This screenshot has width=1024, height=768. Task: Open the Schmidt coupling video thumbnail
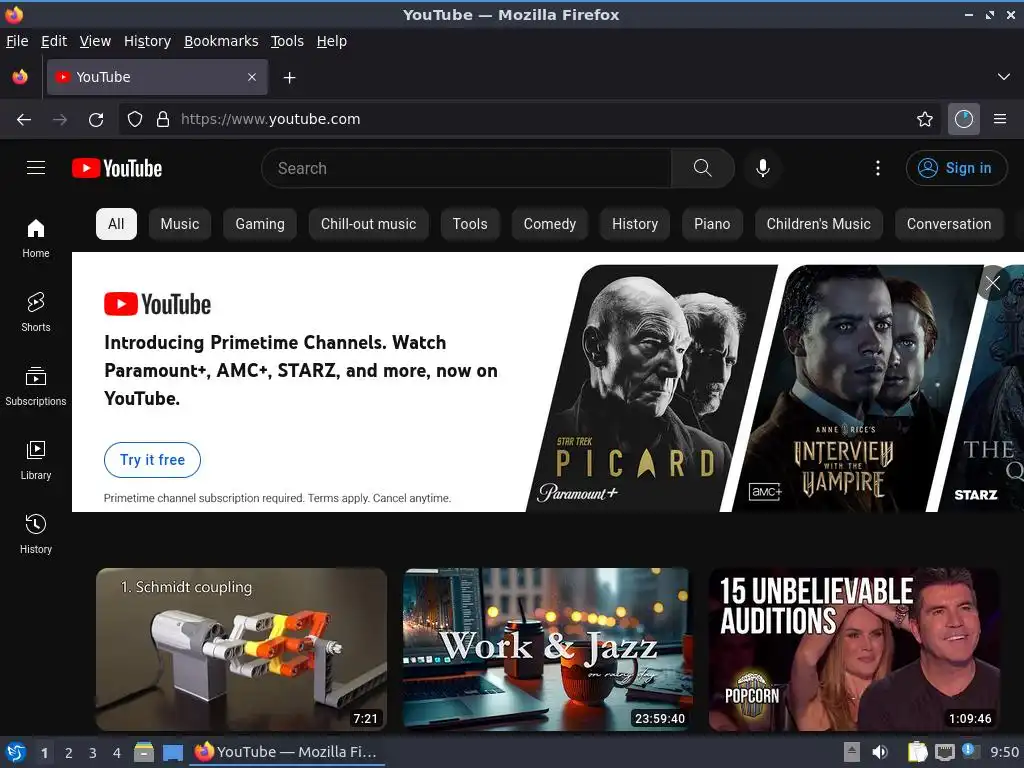[x=241, y=649]
